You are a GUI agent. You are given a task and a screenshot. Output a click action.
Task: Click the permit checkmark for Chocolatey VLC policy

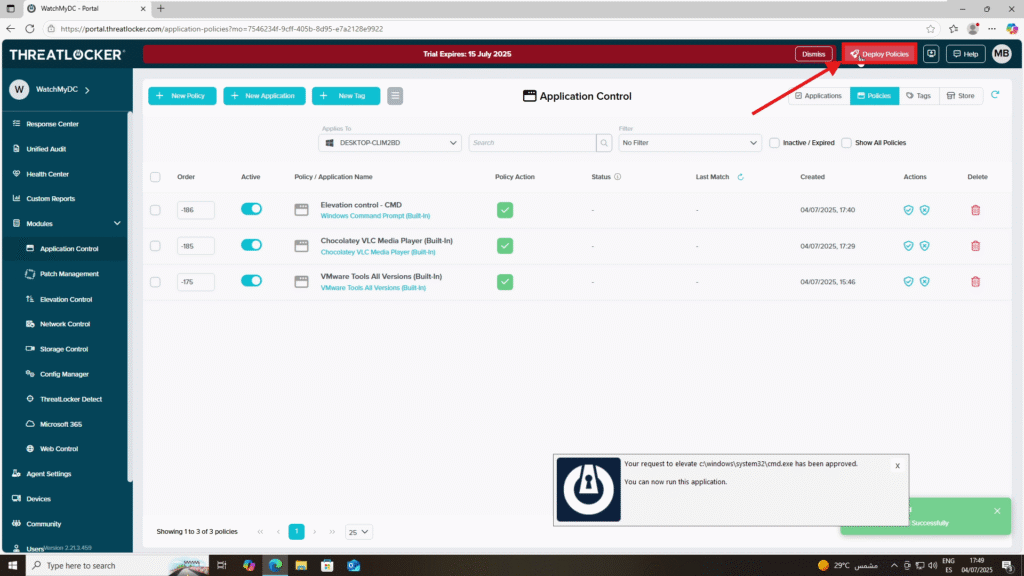[x=505, y=246]
